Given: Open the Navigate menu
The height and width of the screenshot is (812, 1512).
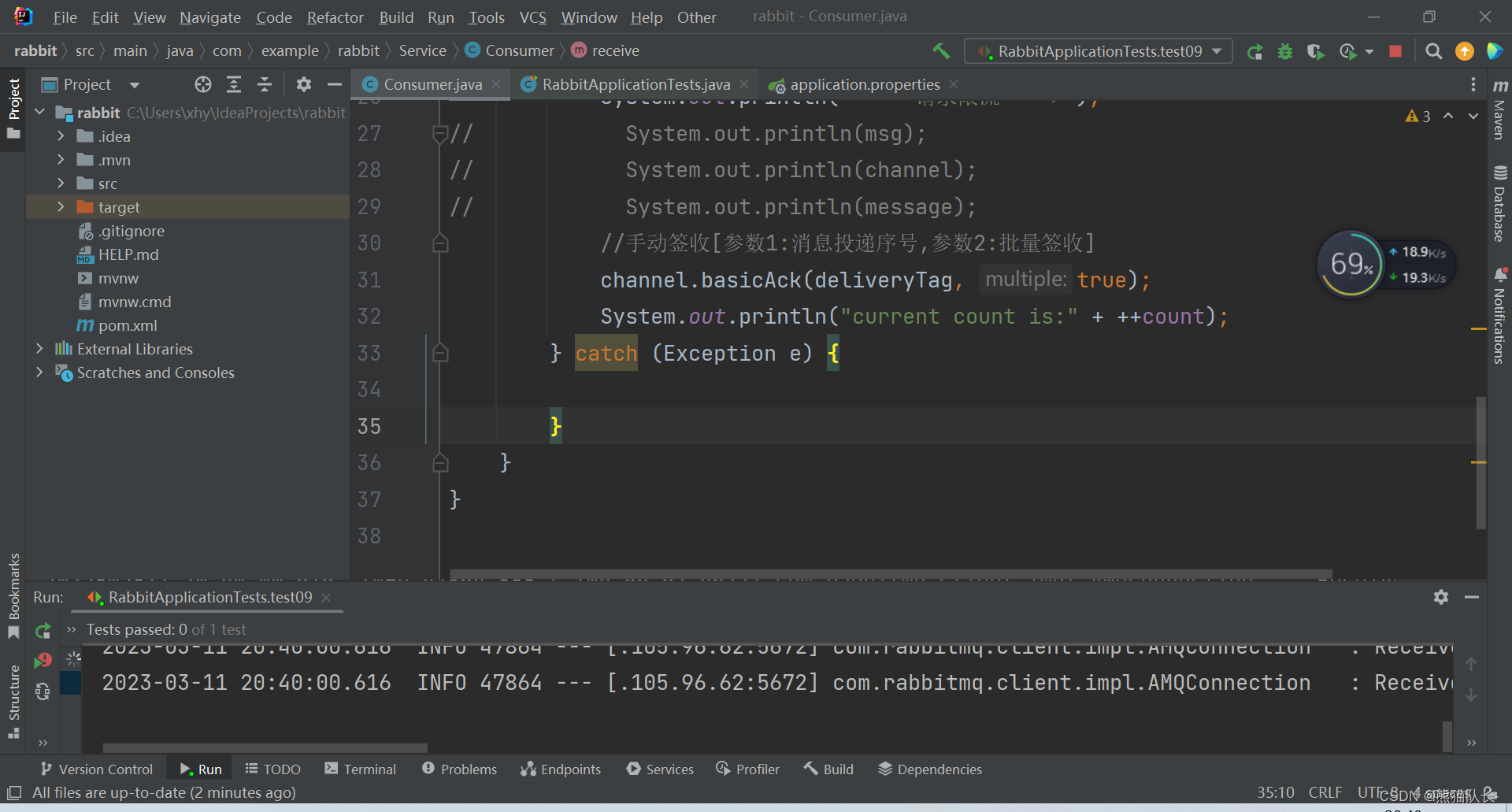Looking at the screenshot, I should pos(210,17).
